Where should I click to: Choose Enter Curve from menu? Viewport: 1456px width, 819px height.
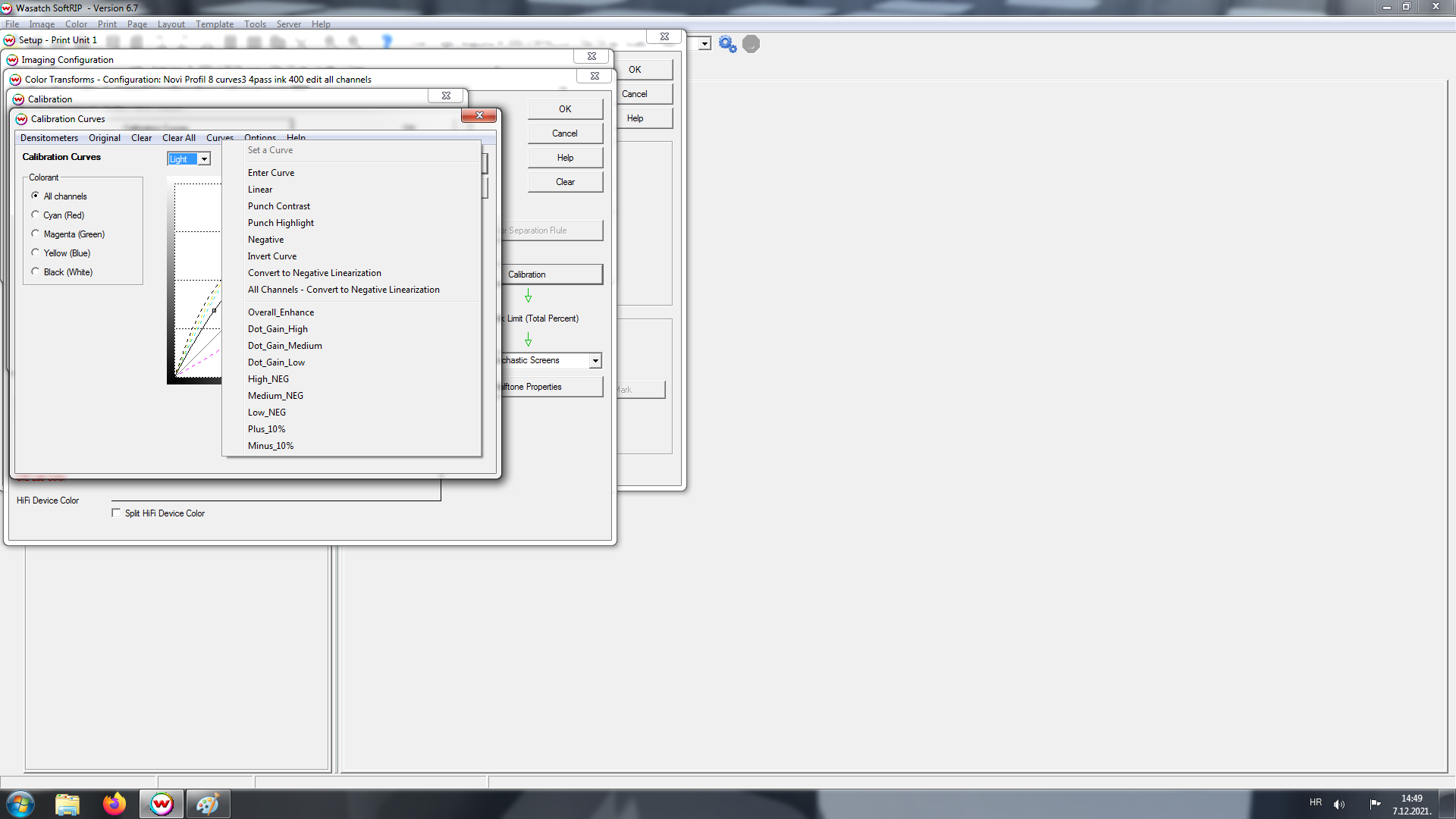click(x=352, y=173)
